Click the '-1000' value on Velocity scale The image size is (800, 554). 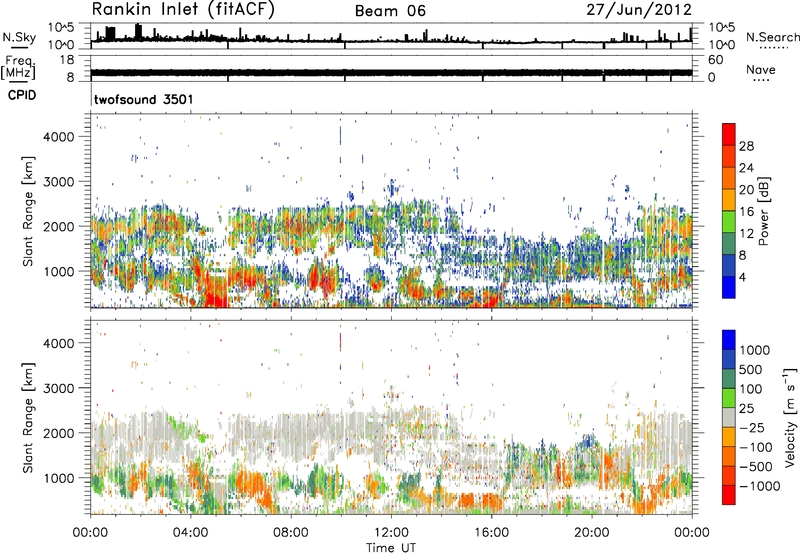tap(760, 486)
